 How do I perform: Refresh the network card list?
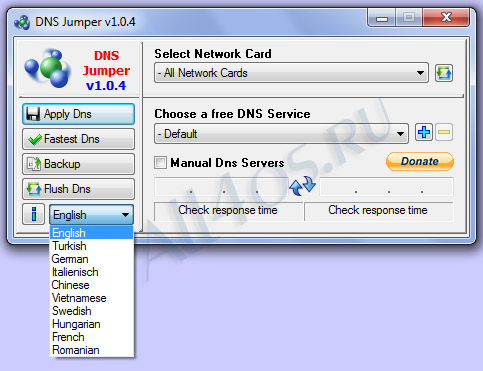pyautogui.click(x=444, y=73)
